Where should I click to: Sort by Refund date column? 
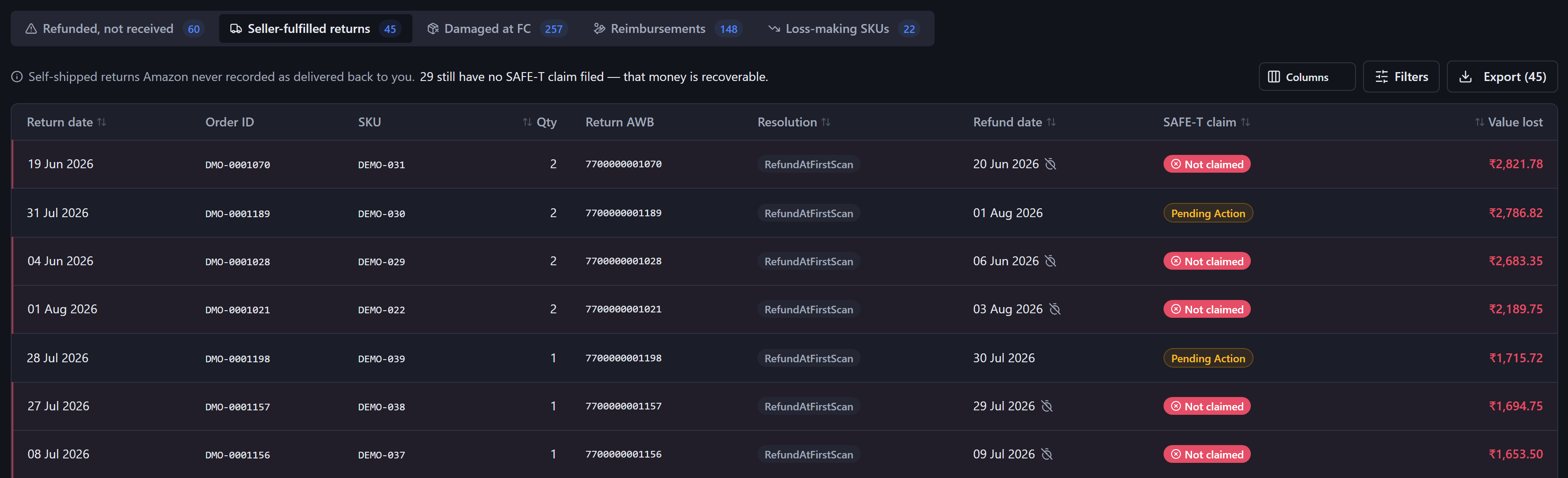(1014, 122)
